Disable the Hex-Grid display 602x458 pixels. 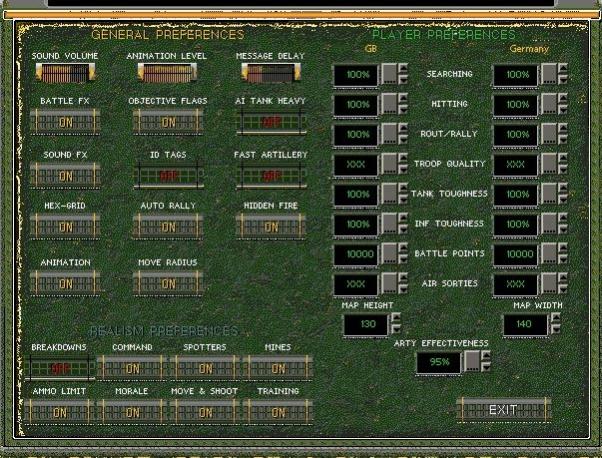(64, 227)
